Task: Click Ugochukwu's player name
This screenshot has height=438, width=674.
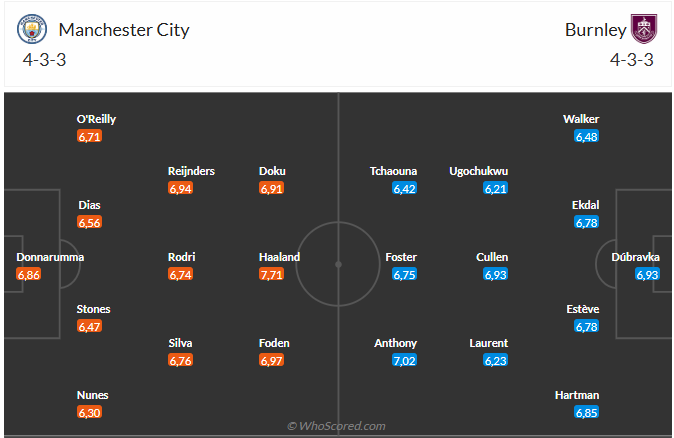Action: pos(479,171)
